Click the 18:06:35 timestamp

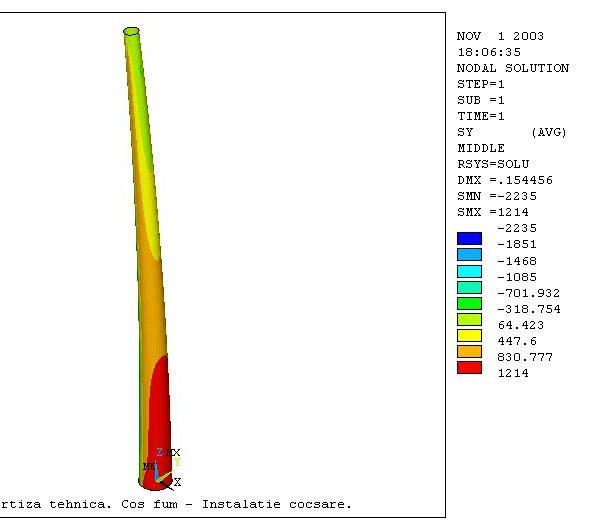tap(488, 52)
